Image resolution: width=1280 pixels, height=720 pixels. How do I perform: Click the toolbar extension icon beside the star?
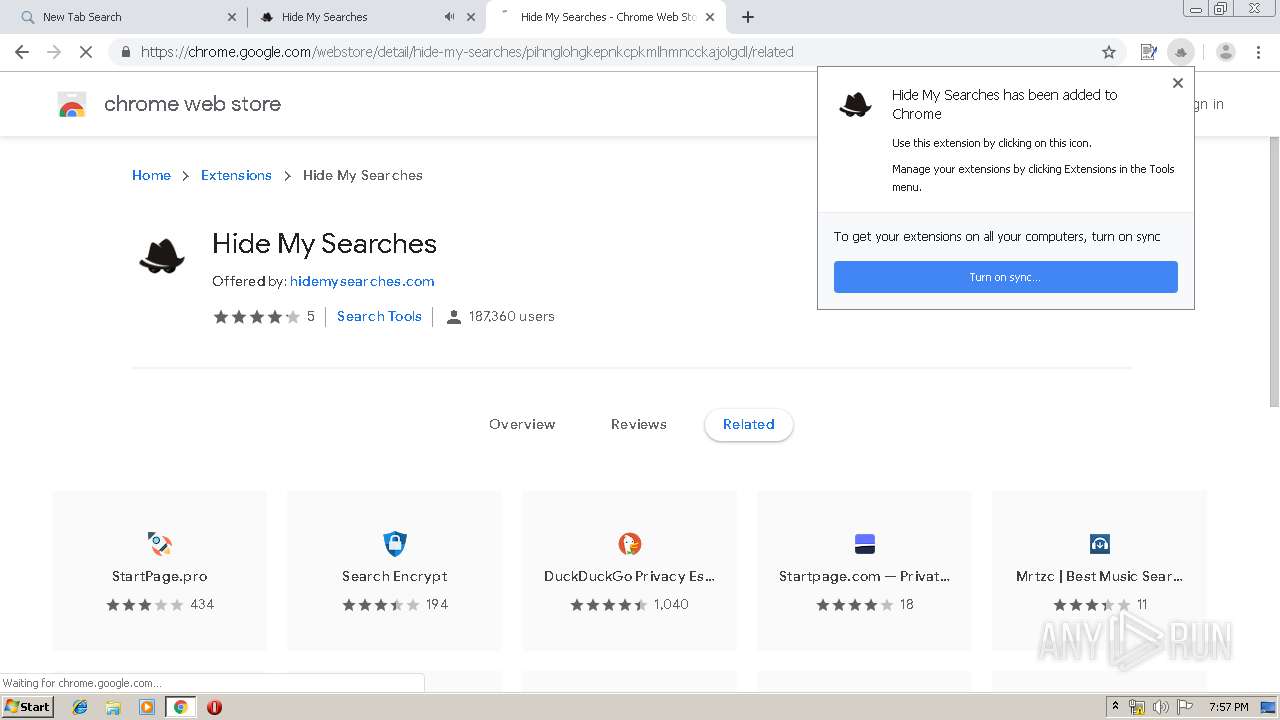tap(1149, 52)
